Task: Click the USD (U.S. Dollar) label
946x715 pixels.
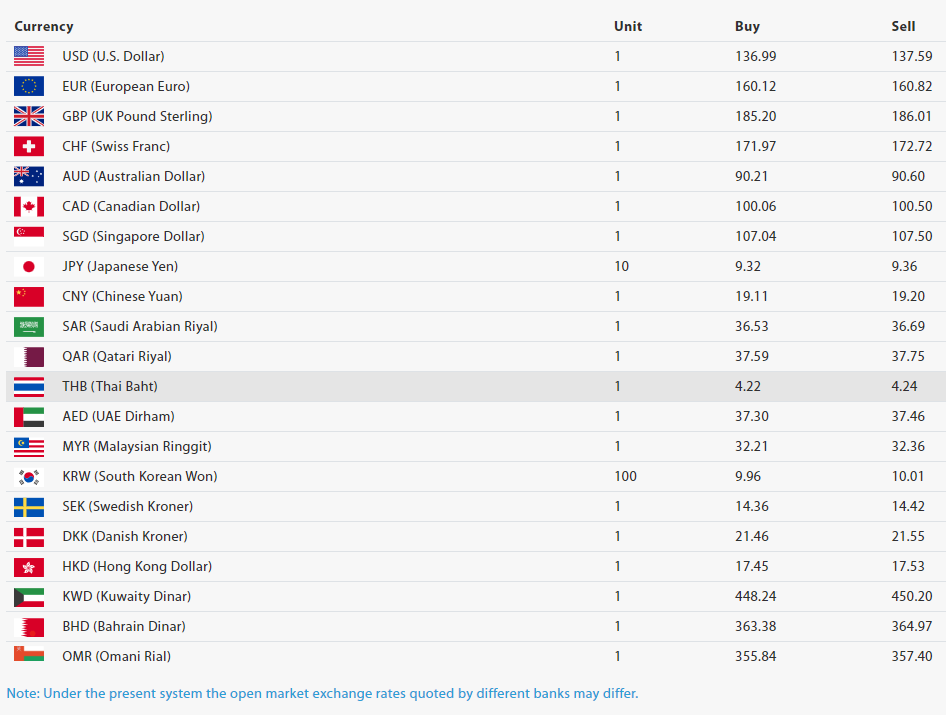Action: coord(113,56)
